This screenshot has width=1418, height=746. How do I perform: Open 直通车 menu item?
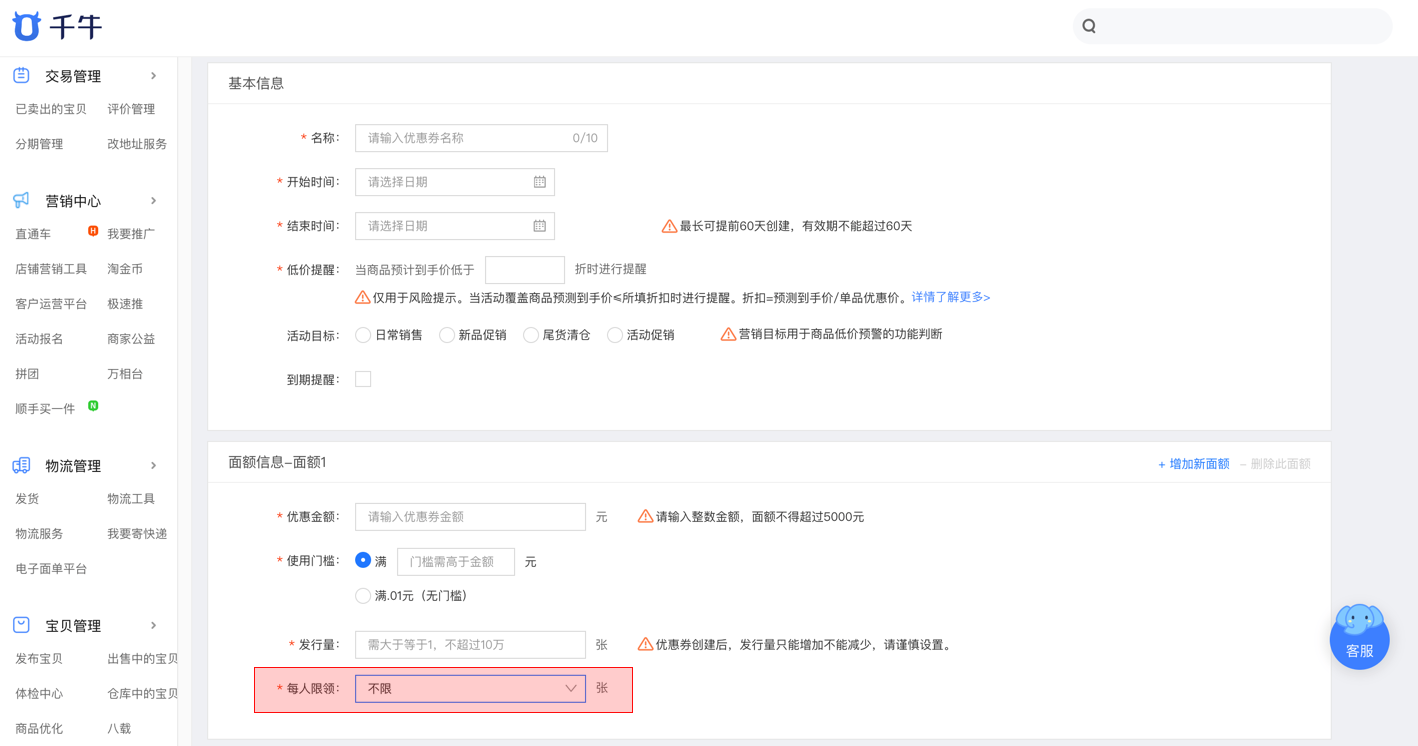coord(33,234)
